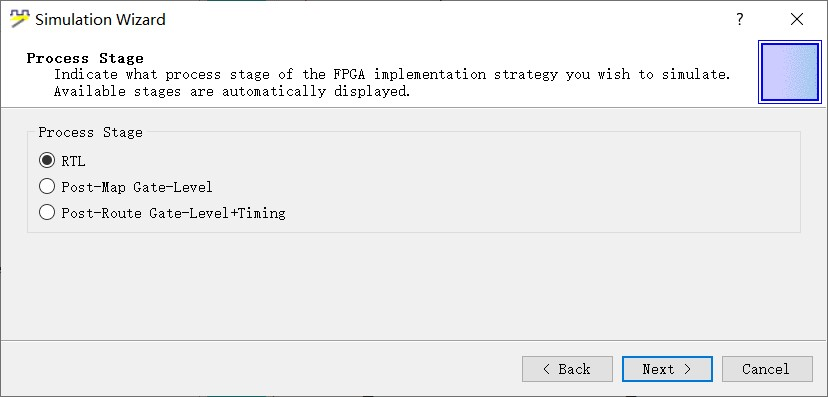This screenshot has width=828, height=397.
Task: Click the Simulation Wizard window title text
Action: [x=100, y=20]
